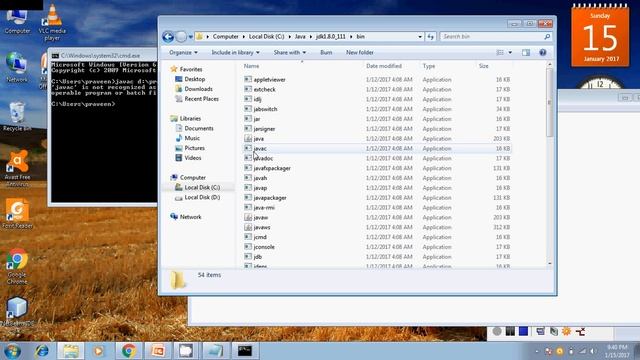Click the address bar refresh icon
This screenshot has height=360, width=640.
coord(431,37)
